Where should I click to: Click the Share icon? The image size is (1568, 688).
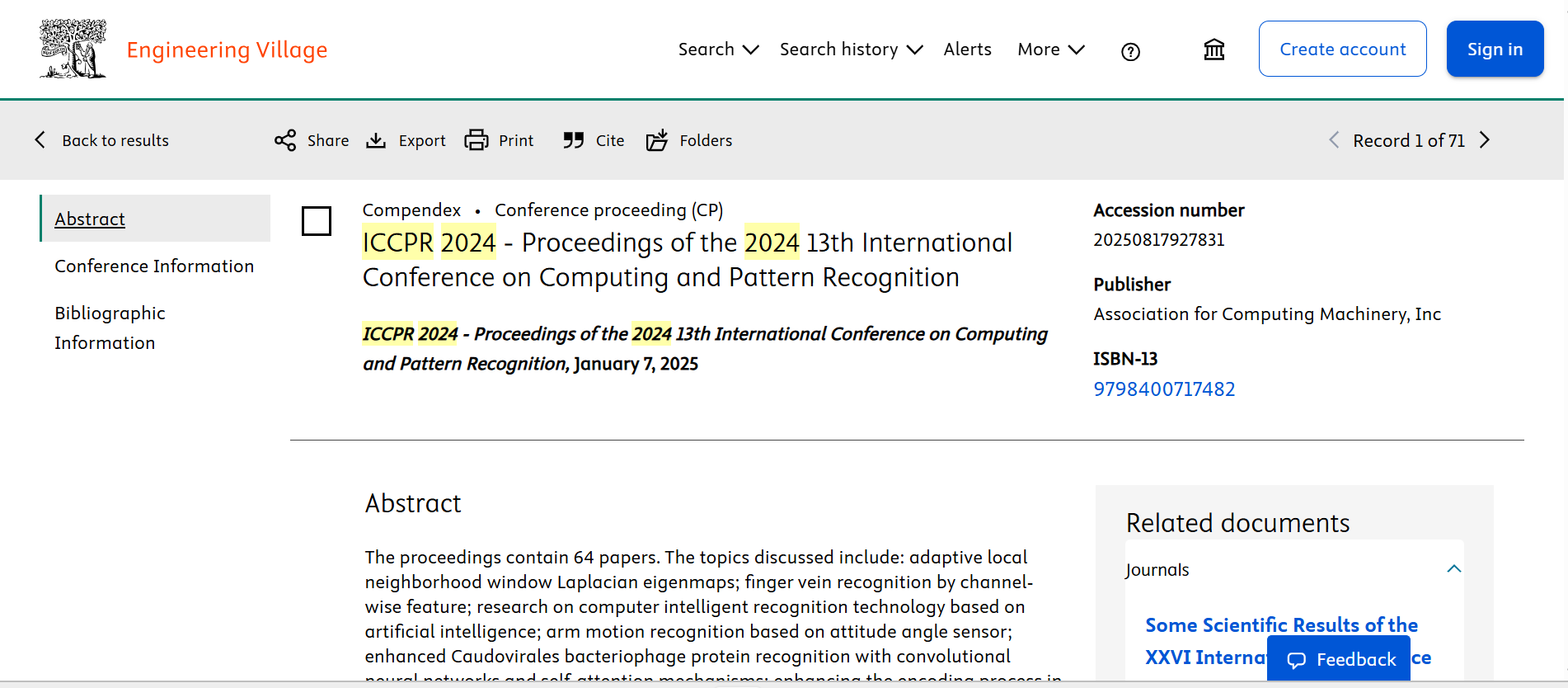click(x=285, y=140)
